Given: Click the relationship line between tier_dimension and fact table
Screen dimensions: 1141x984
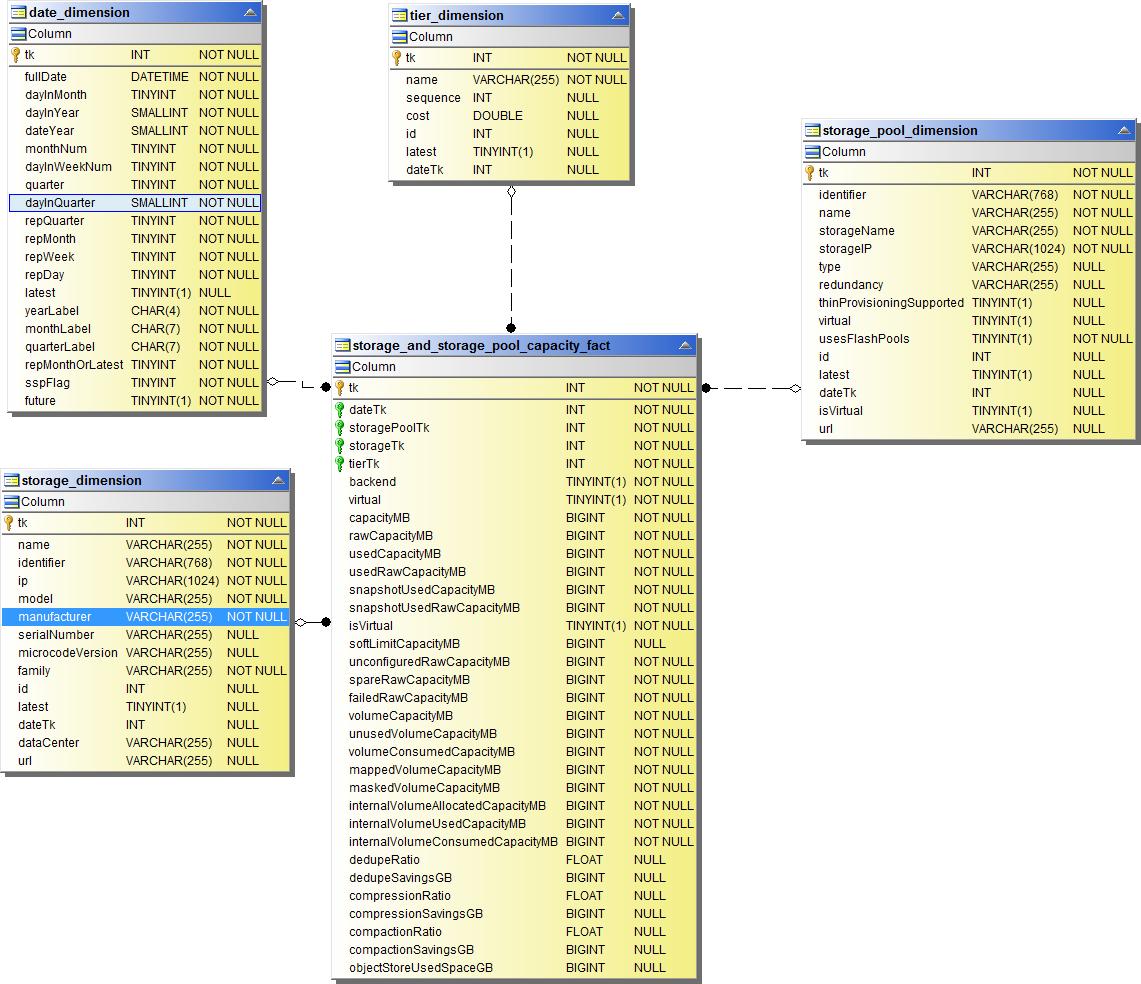Looking at the screenshot, I should pyautogui.click(x=510, y=260).
